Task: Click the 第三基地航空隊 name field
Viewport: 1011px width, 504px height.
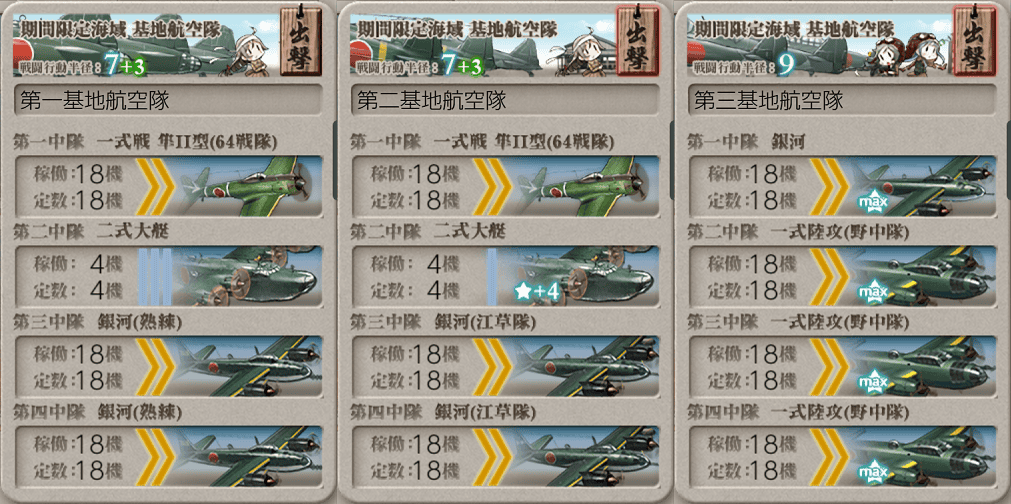Action: (841, 101)
